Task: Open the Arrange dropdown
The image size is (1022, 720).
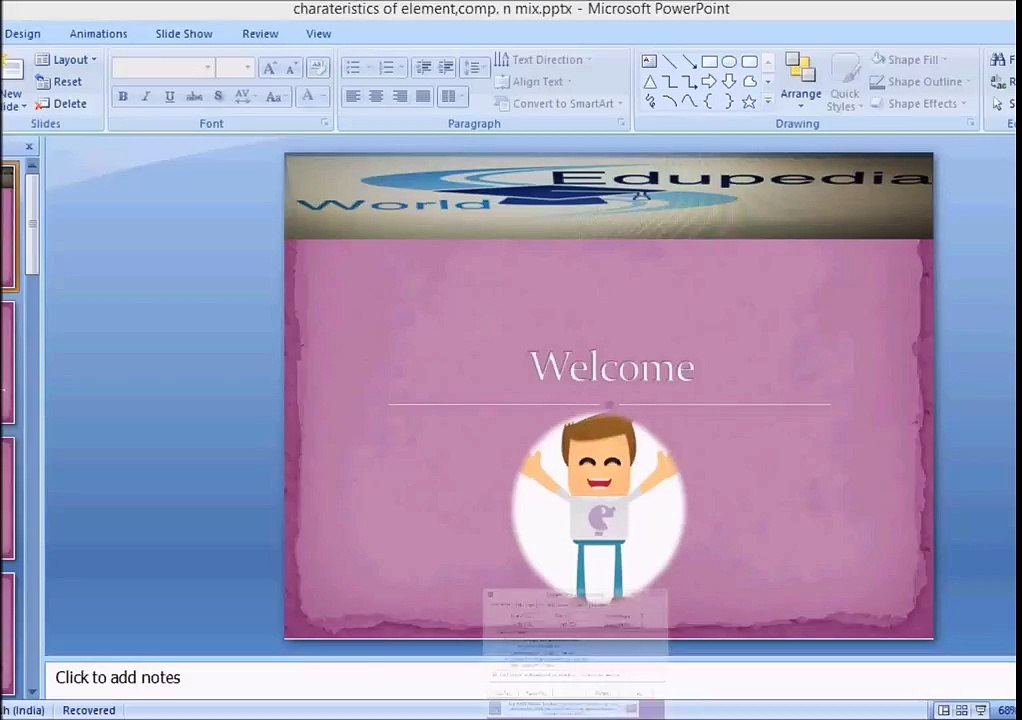Action: click(801, 80)
